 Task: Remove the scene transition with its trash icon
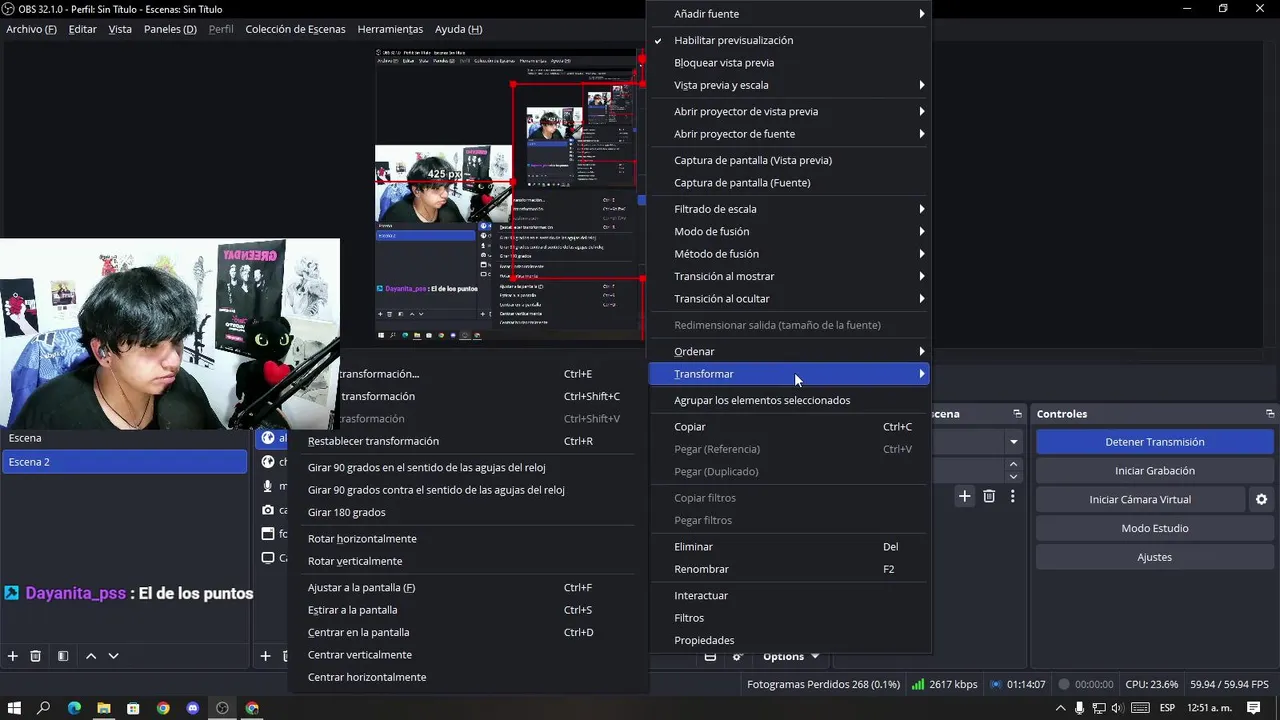pyautogui.click(x=989, y=496)
